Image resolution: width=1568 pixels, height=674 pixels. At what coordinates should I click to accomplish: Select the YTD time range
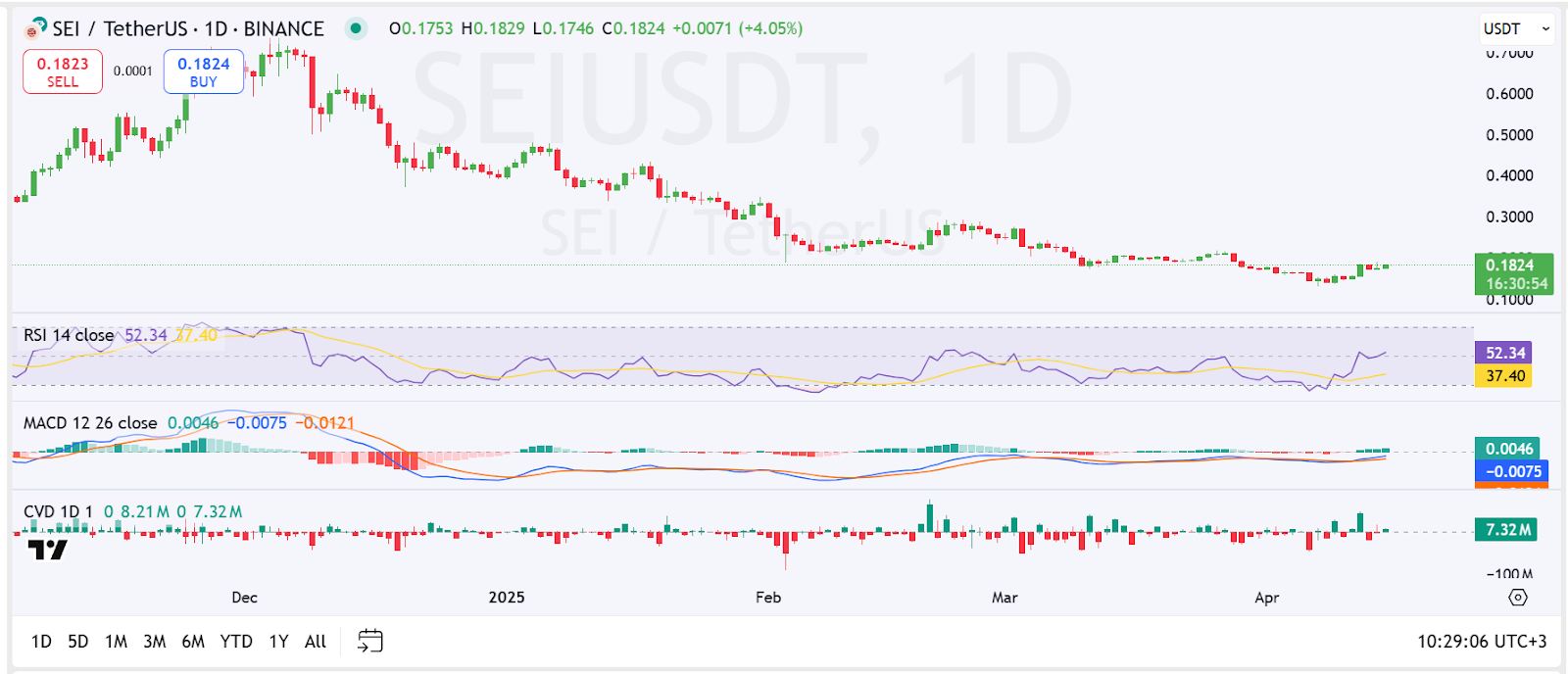(x=236, y=641)
